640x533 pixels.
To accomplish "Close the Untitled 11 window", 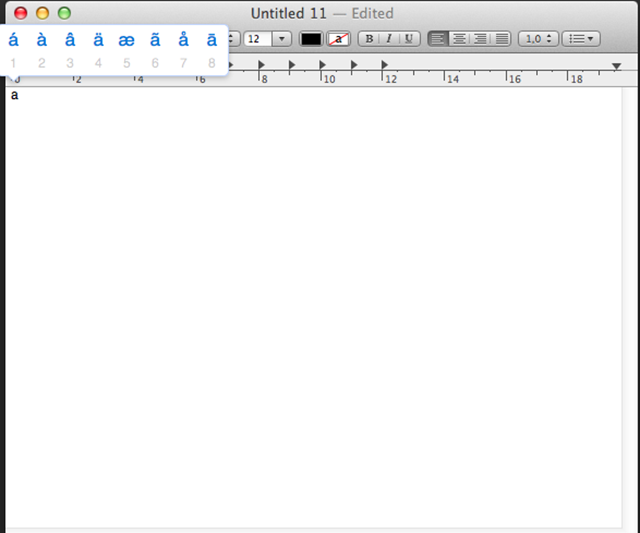I will click(x=20, y=13).
